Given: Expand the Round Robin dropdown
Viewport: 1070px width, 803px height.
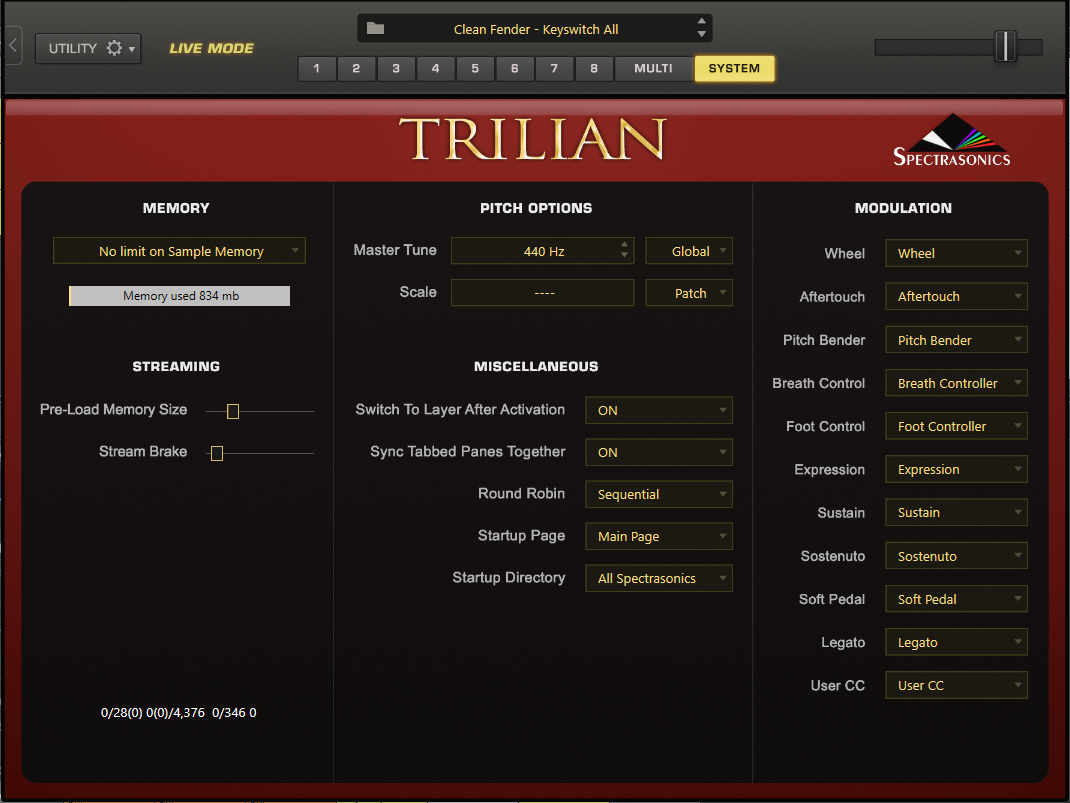Looking at the screenshot, I should (658, 494).
